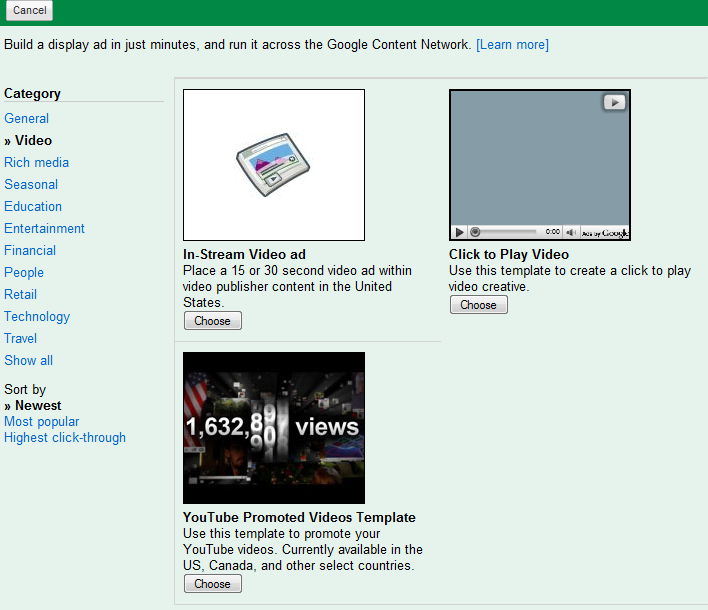Click the video seek bar in player preview
The image size is (708, 610).
click(x=503, y=232)
